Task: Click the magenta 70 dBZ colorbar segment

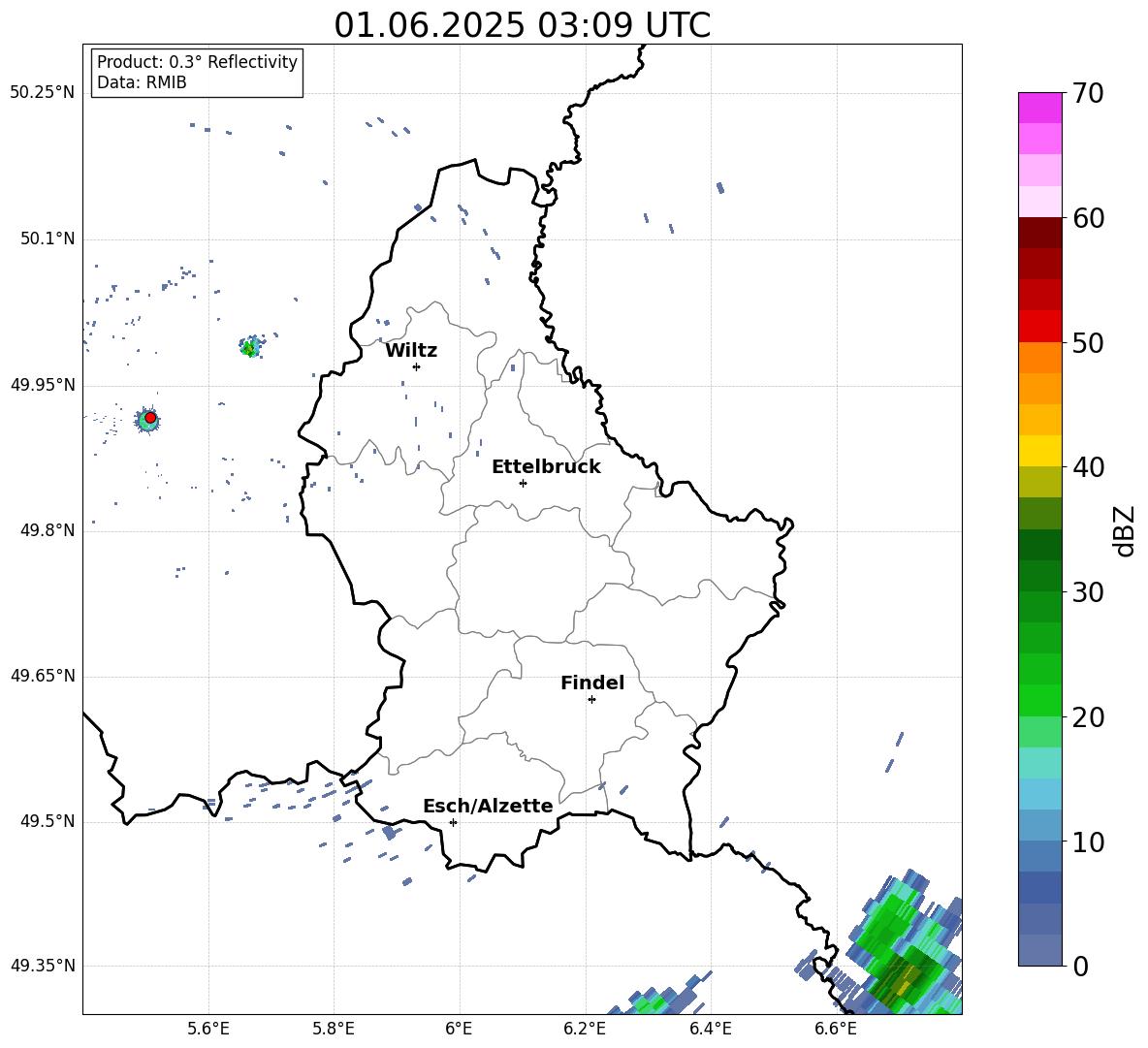Action: click(1039, 108)
